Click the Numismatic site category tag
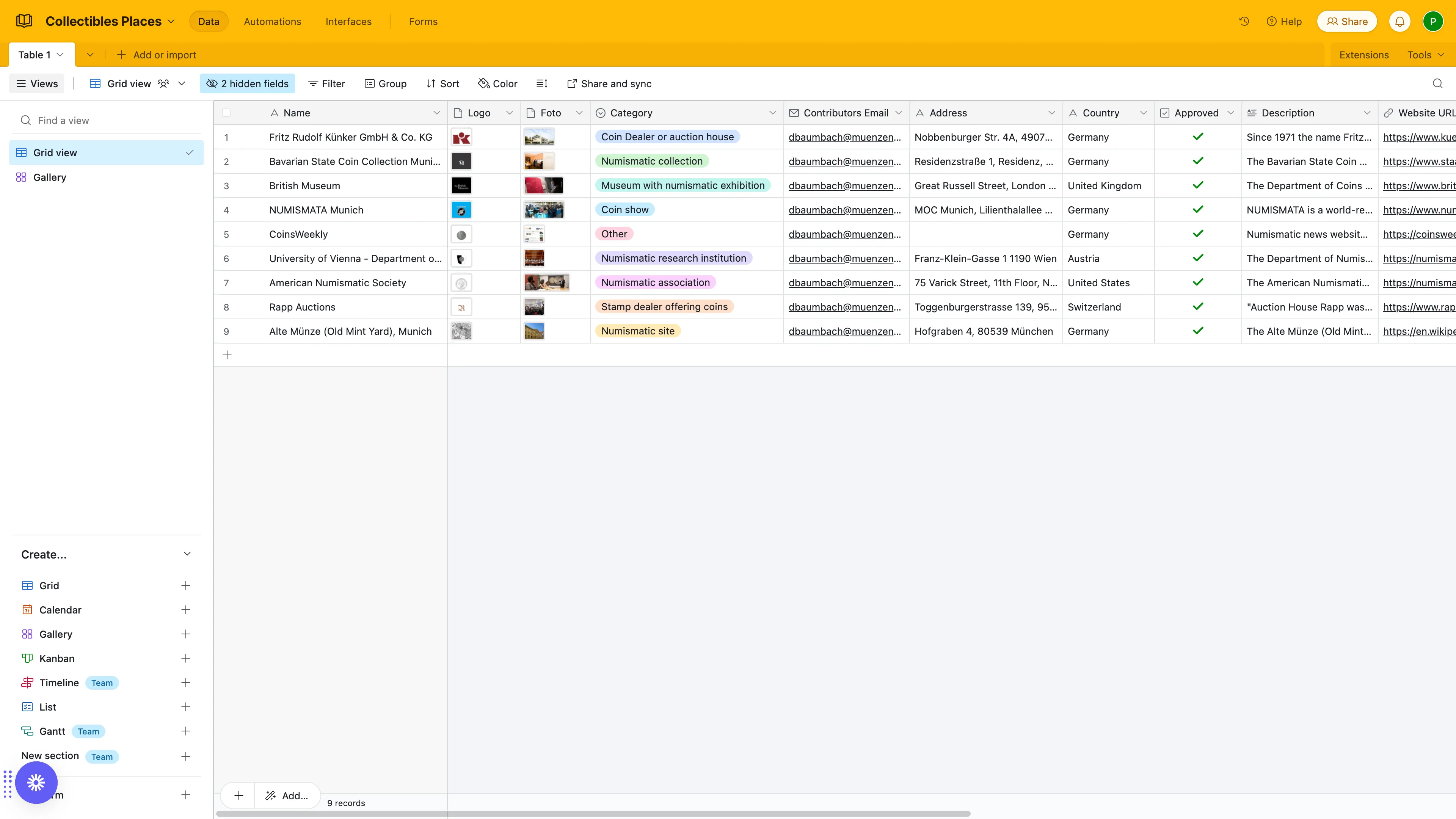 (x=637, y=331)
